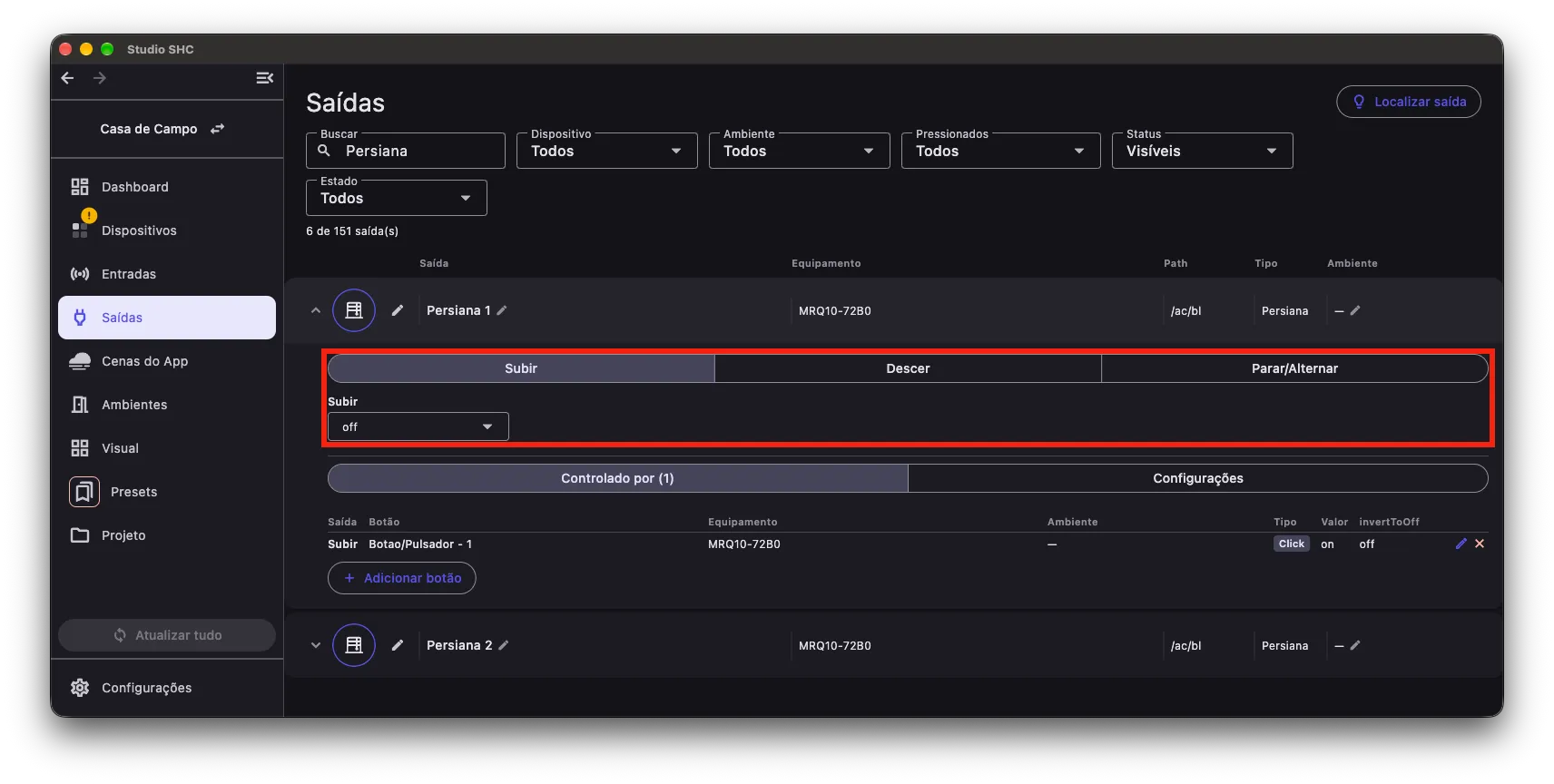Screen dimensions: 1554x784
Task: Edit the ambiente of Persiana 2
Action: (1355, 645)
